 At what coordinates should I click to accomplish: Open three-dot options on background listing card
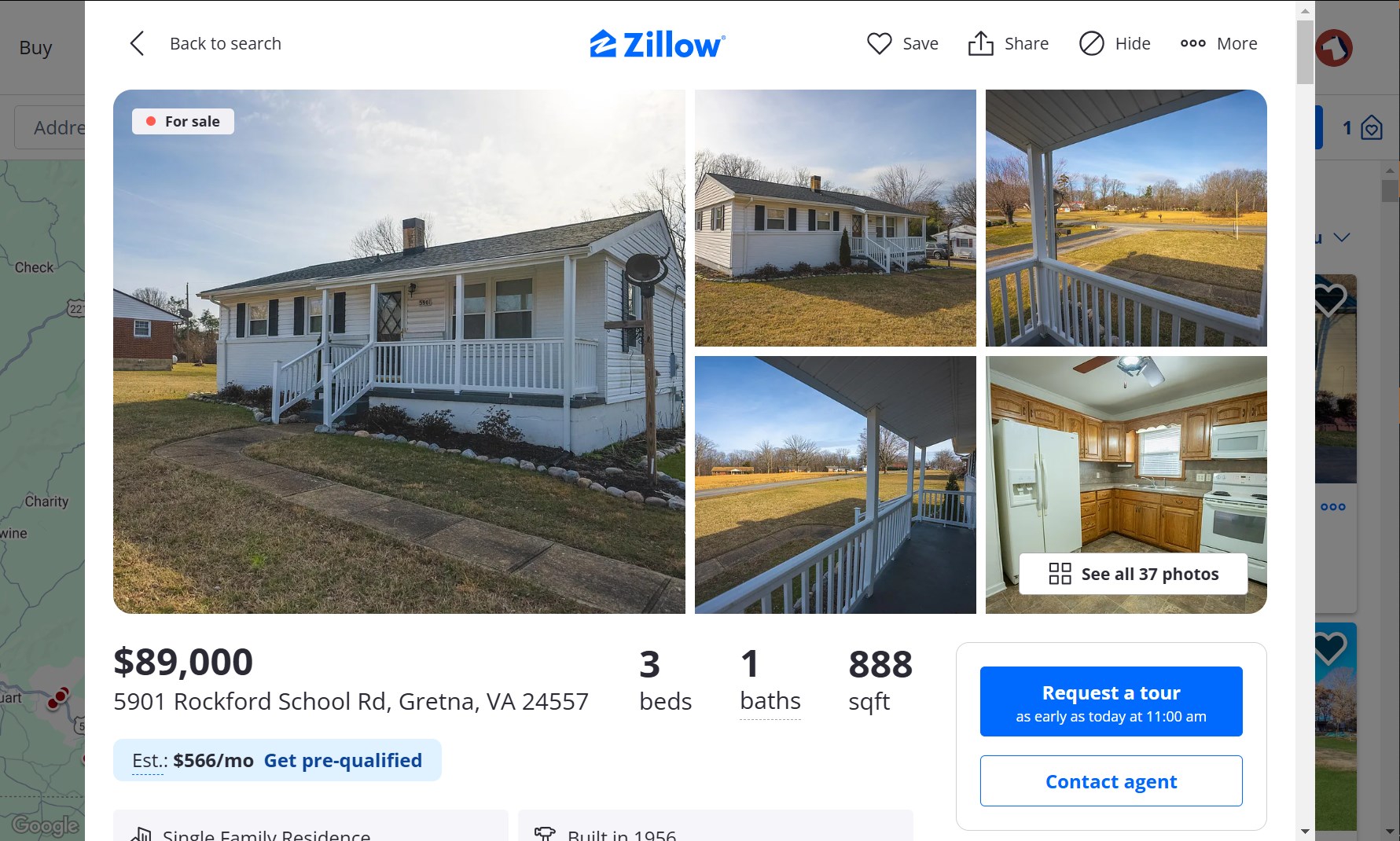tap(1333, 507)
